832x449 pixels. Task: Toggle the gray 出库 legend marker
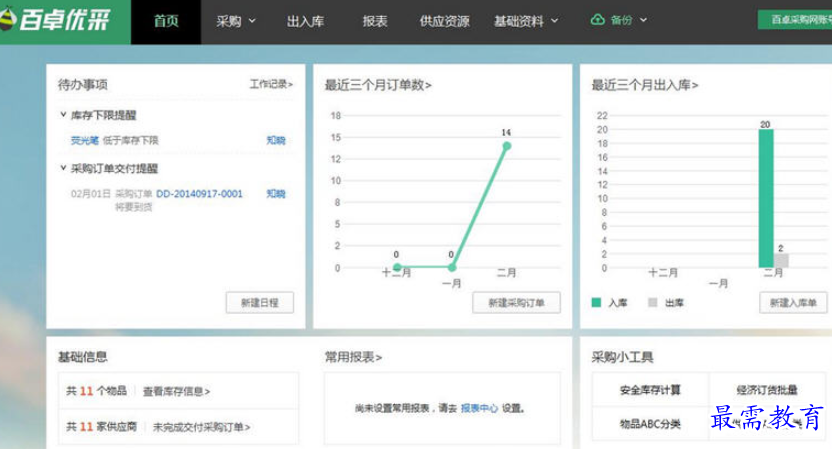(653, 302)
